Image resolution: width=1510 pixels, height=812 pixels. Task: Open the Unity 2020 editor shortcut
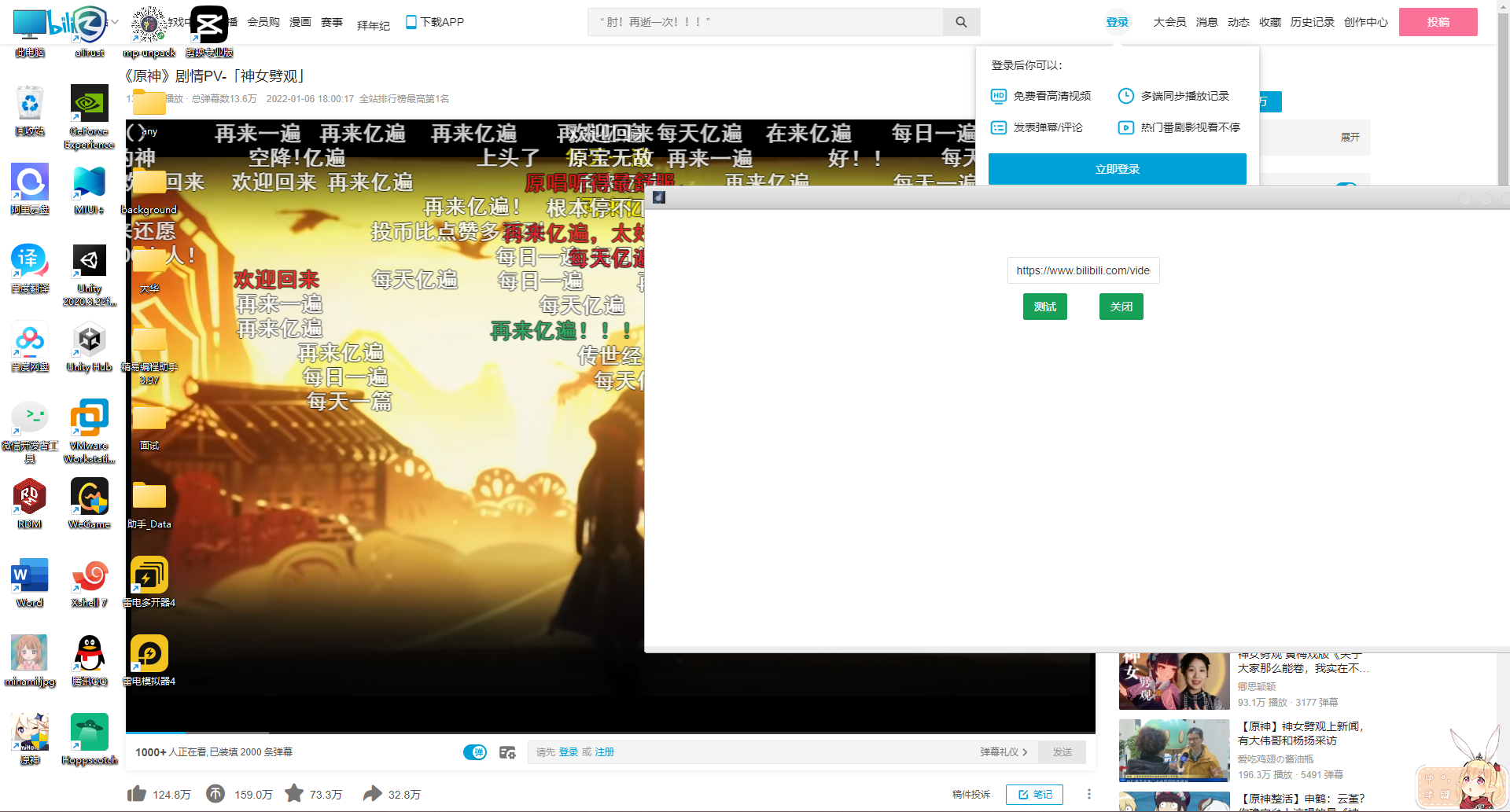[x=89, y=274]
